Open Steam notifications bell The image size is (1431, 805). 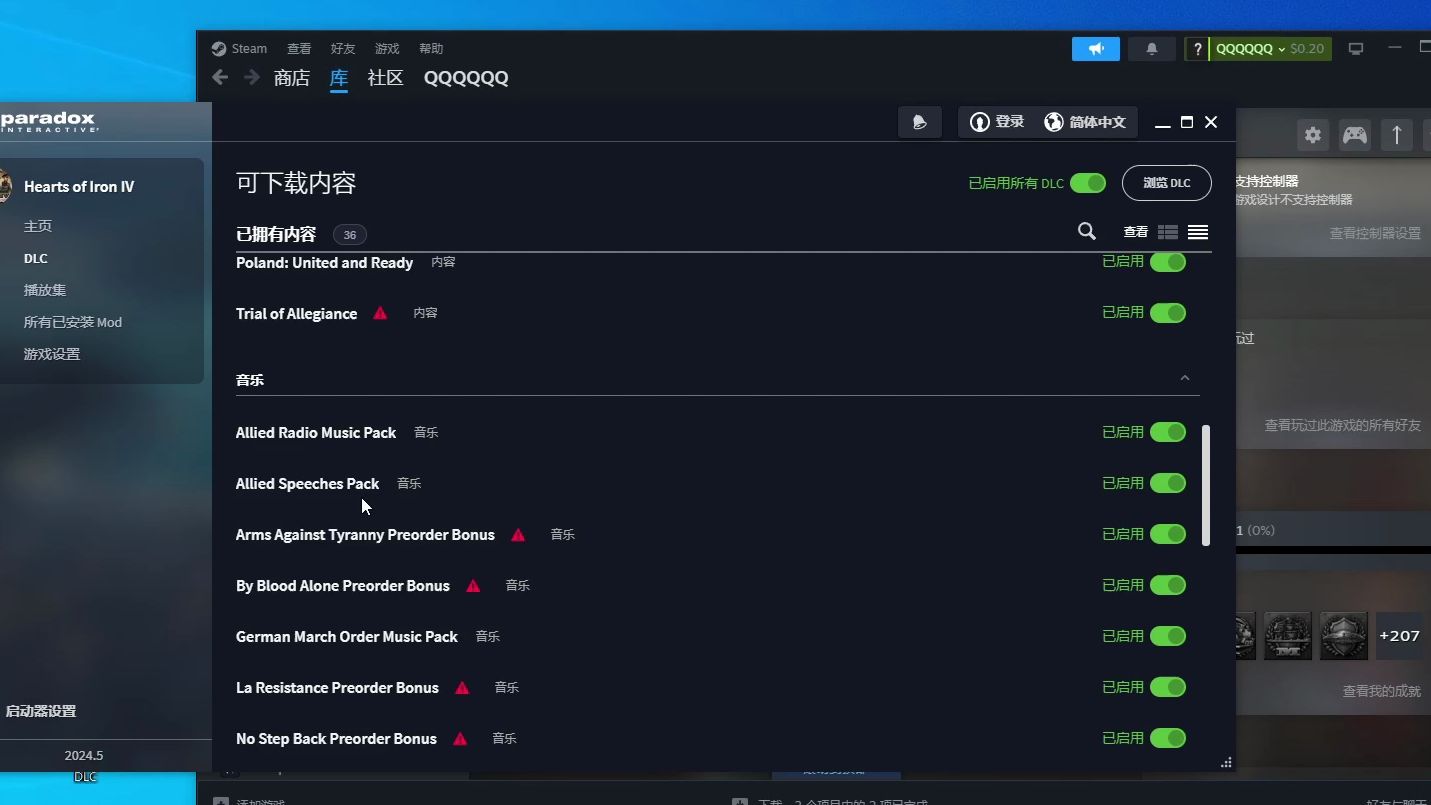point(1152,49)
